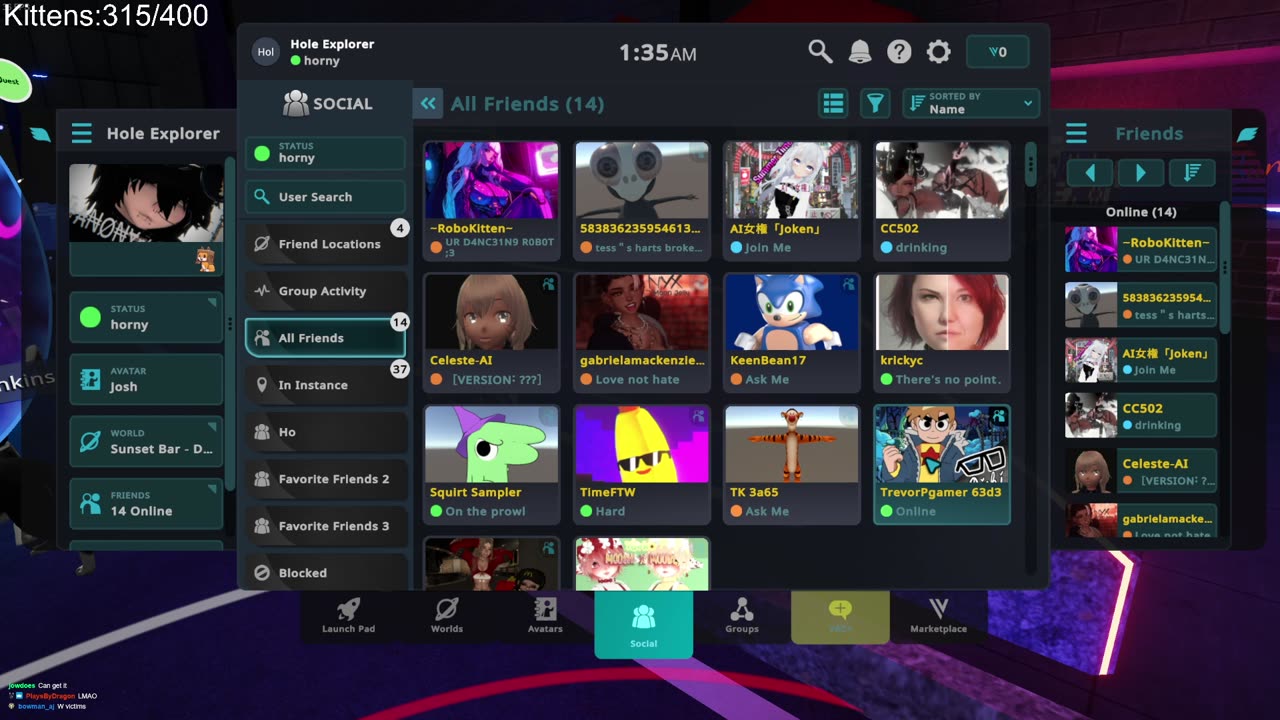Screen dimensions: 1280x720
Task: Open ~RoboKitten~ friend card
Action: (491, 200)
